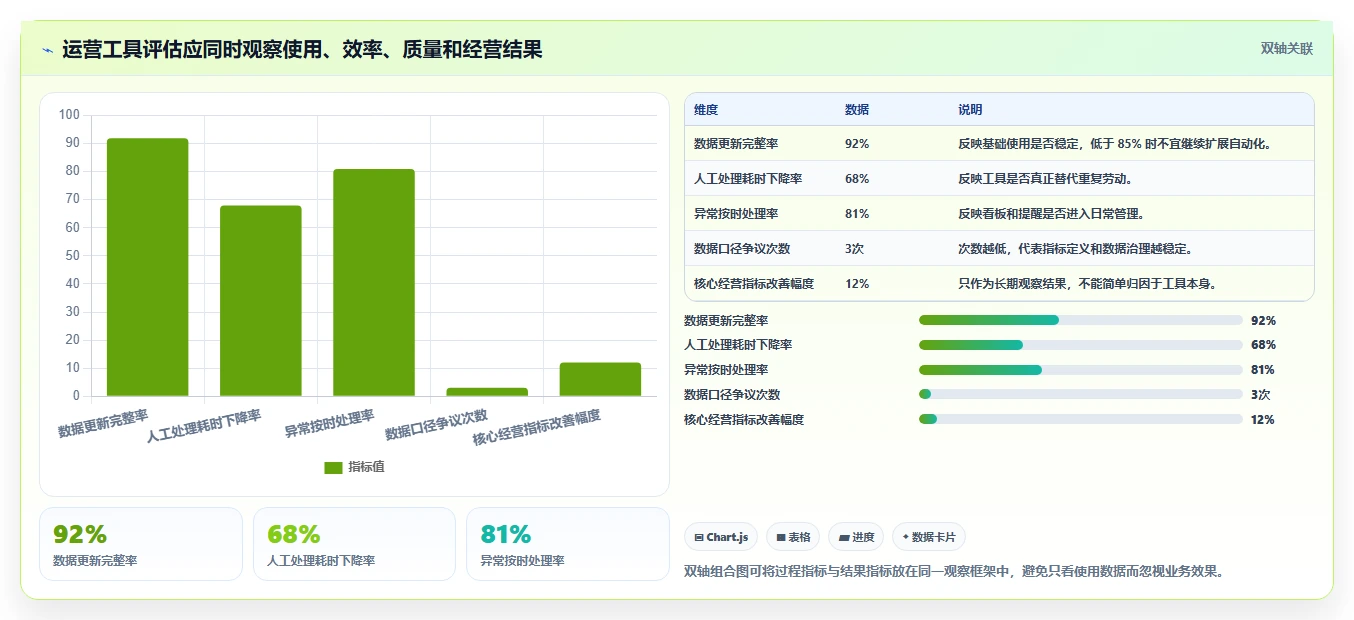Click the footer note starting 双轴组合图

[x=954, y=572]
